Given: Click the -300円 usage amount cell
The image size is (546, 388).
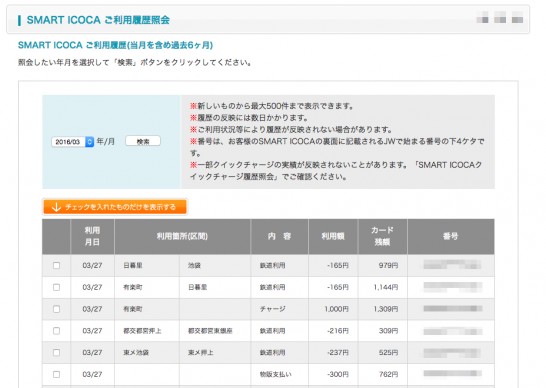Looking at the screenshot, I should [333, 374].
